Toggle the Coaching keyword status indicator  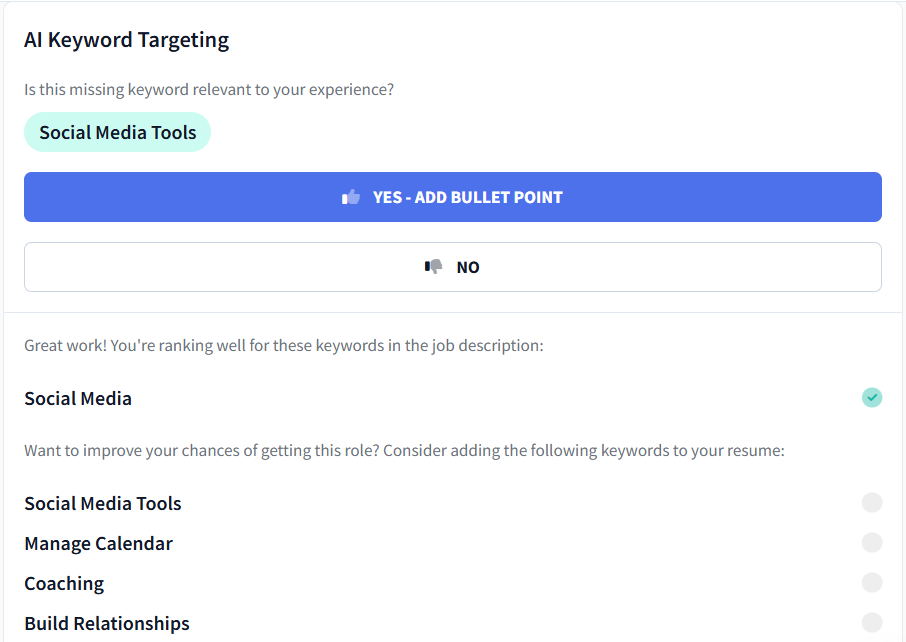871,582
